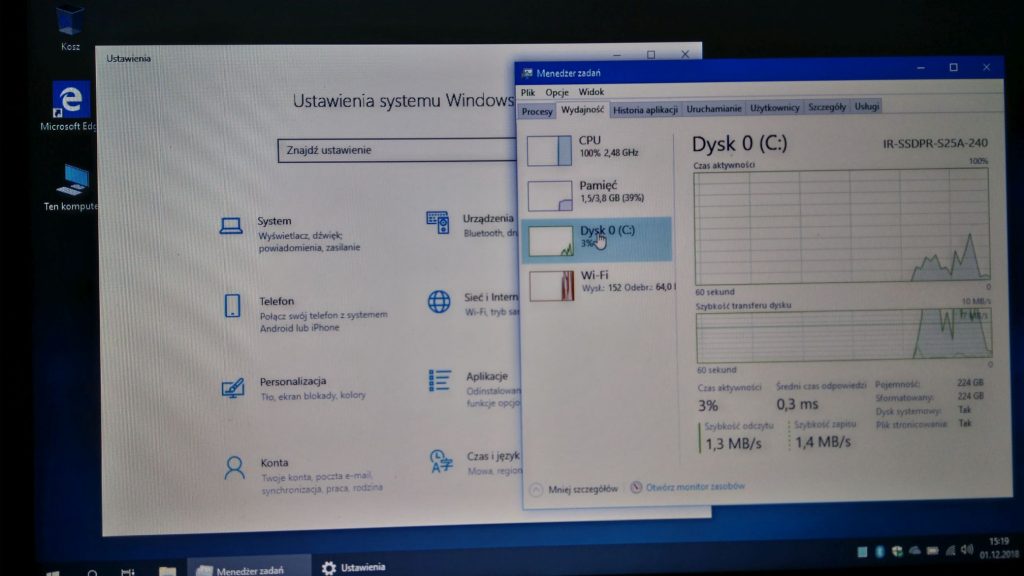1024x576 pixels.
Task: Switch to the Procesy tab
Action: click(x=537, y=111)
